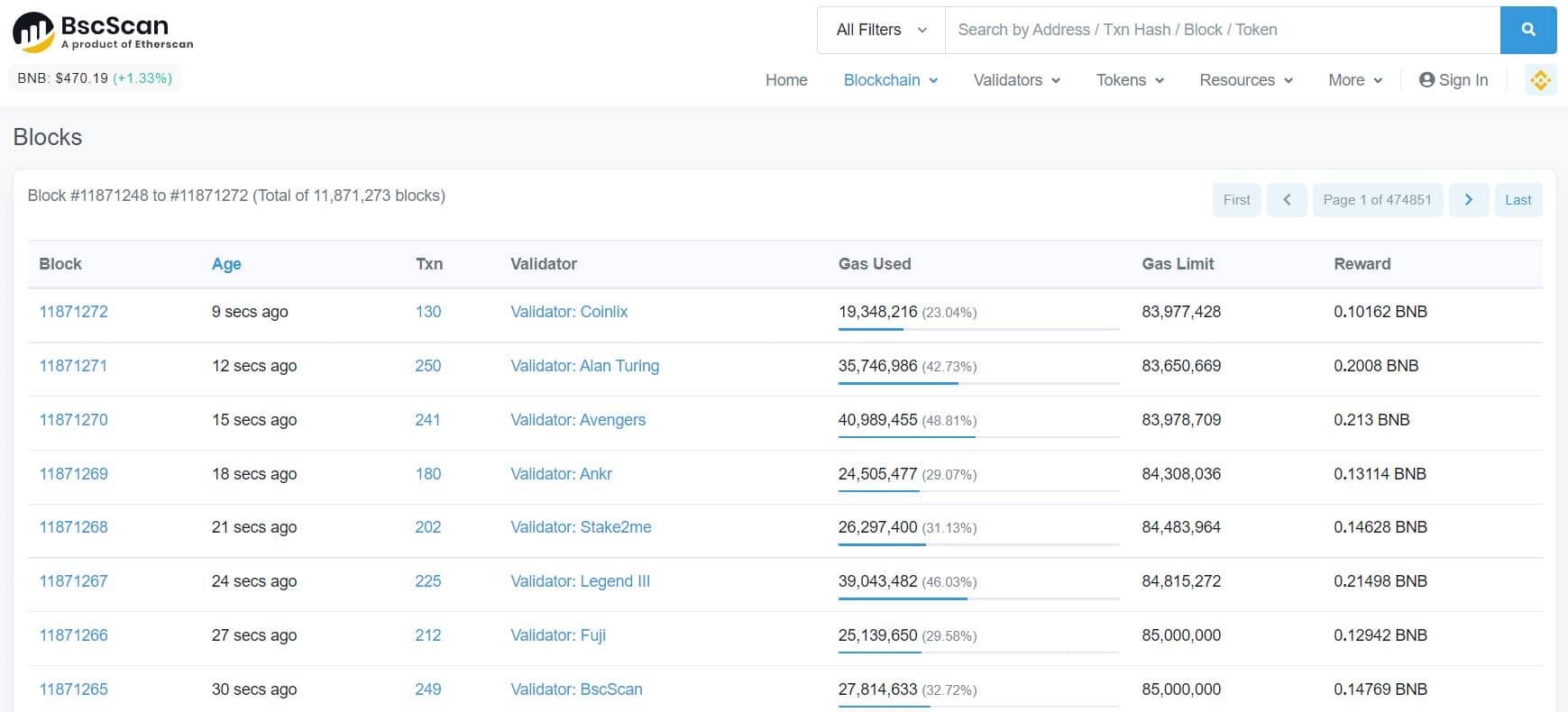Open the Home page link

point(786,80)
